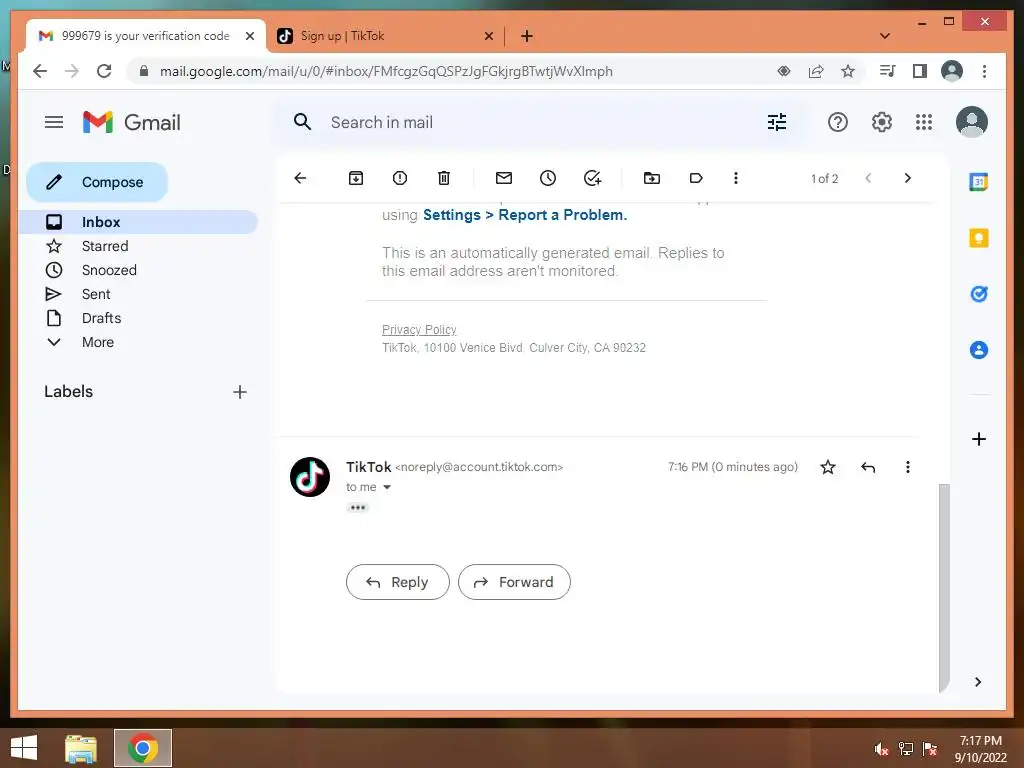Screen dimensions: 1024x768
Task: Open the Google apps grid
Action: (x=924, y=122)
